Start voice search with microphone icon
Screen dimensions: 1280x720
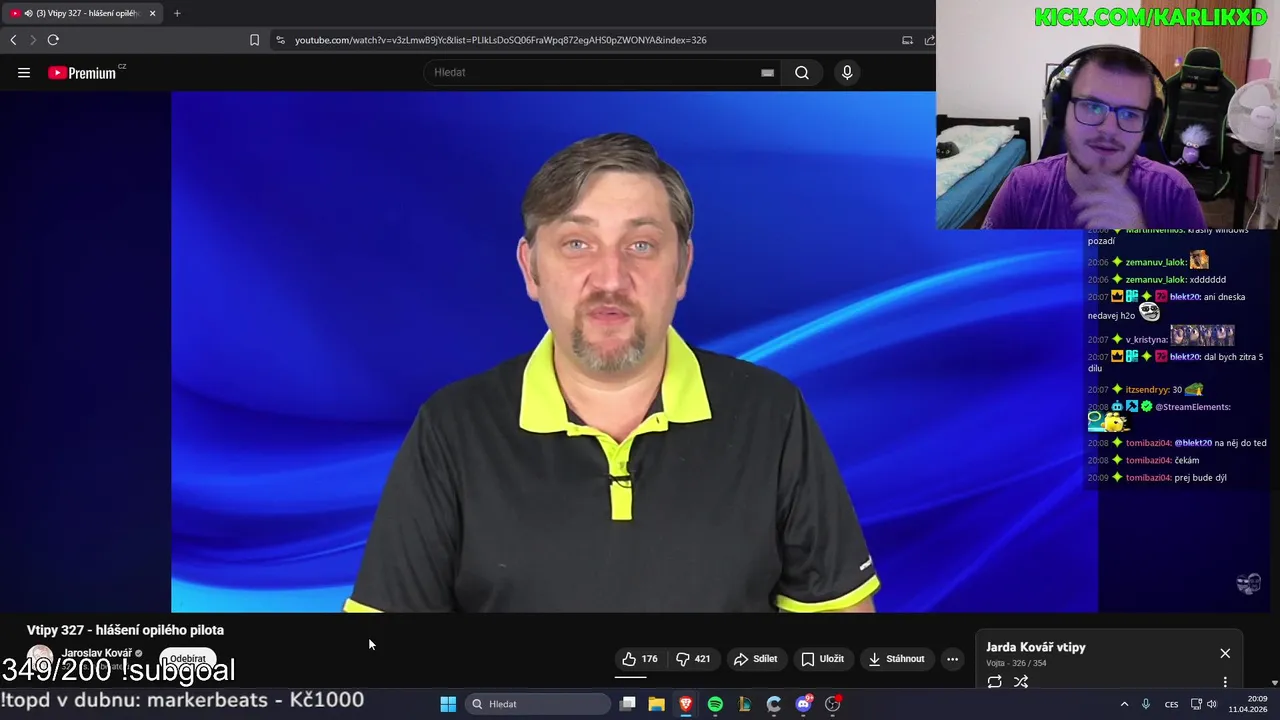[x=847, y=72]
